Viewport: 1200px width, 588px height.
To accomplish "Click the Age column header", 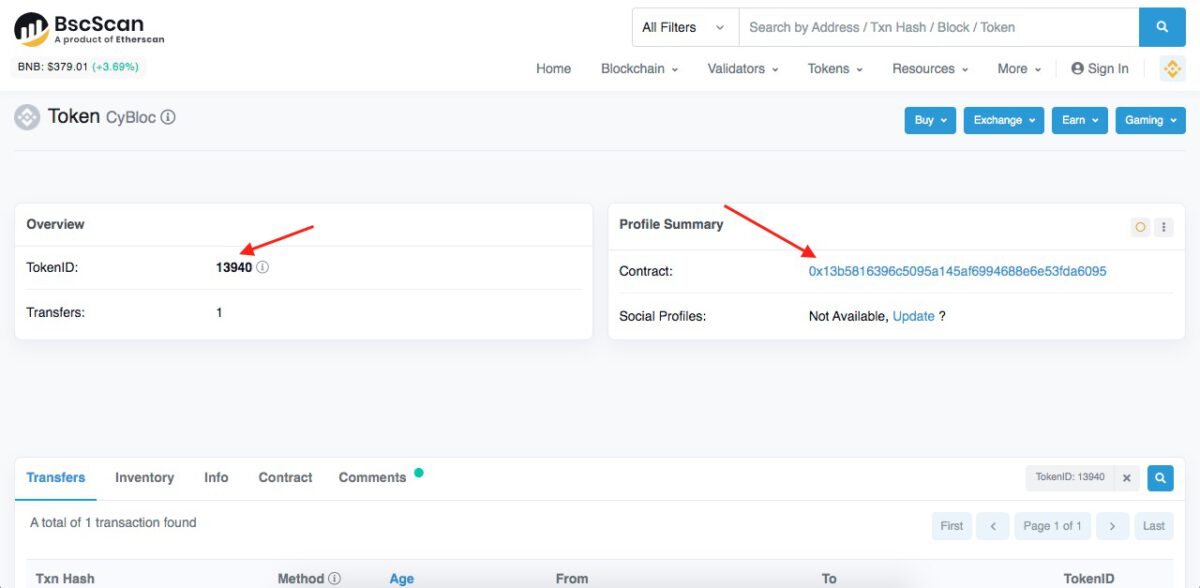I will point(402,579).
